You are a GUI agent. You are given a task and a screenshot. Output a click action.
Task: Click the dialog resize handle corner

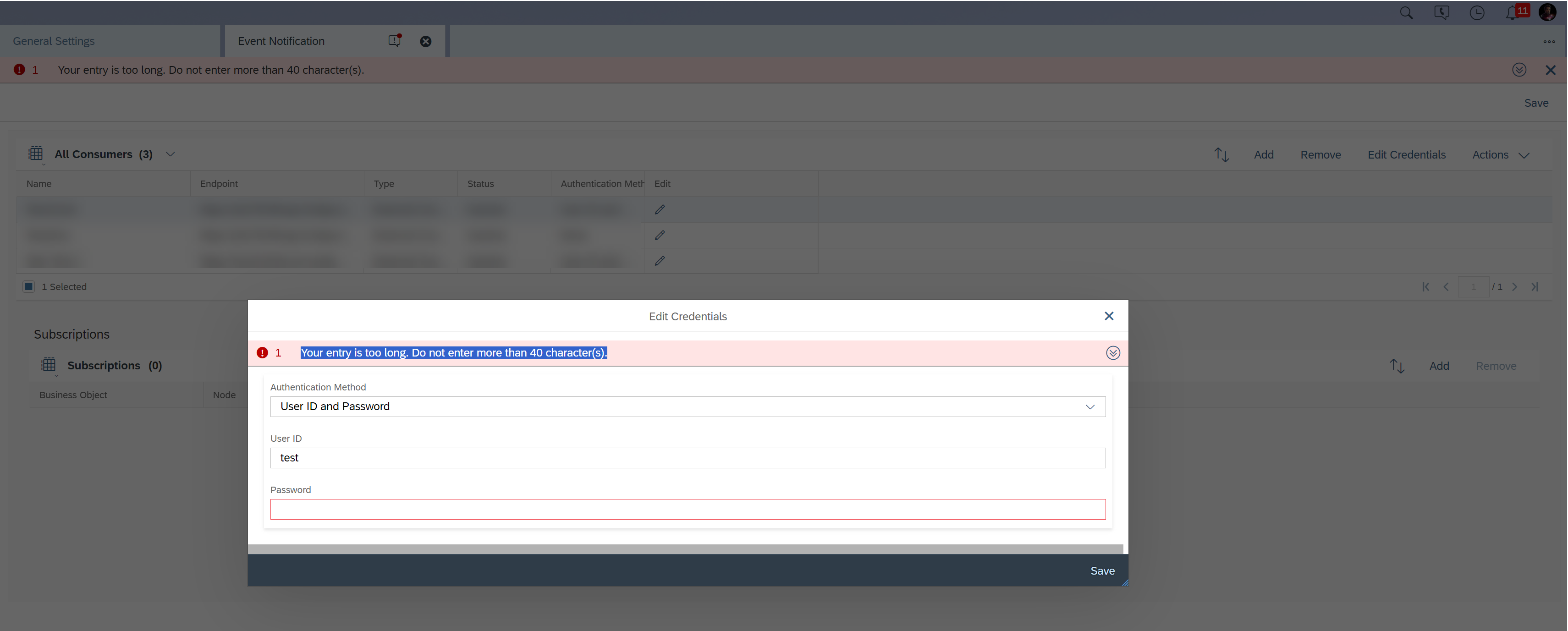[1125, 583]
